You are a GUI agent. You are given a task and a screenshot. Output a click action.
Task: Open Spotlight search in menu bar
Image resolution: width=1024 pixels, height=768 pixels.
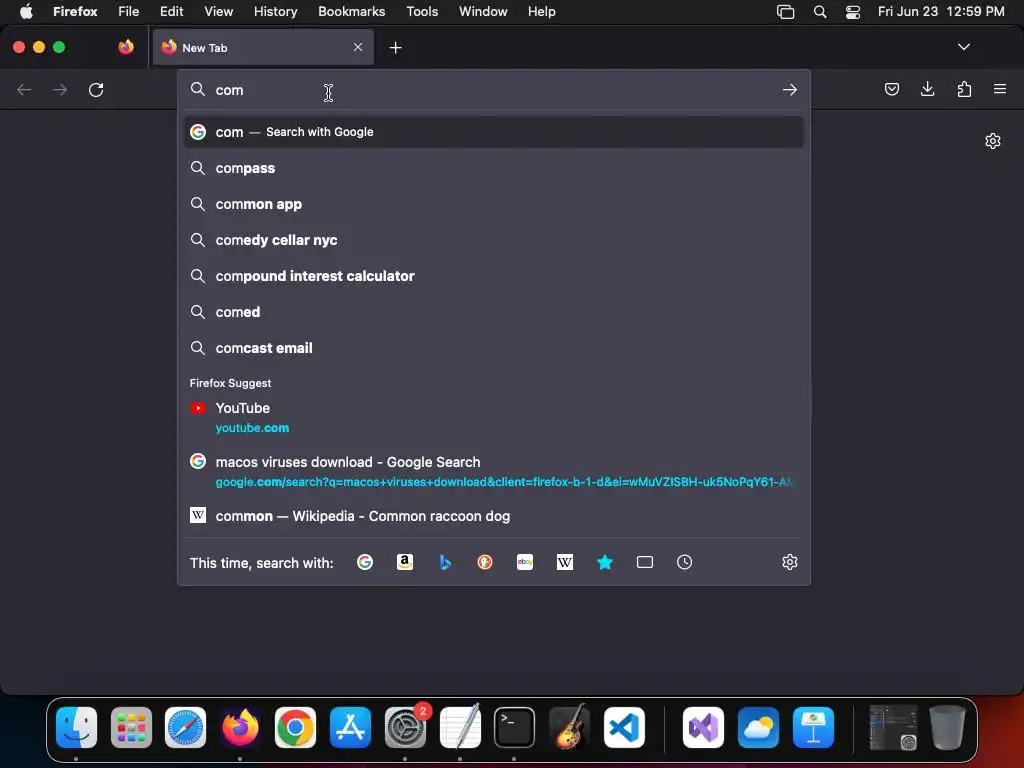(820, 12)
